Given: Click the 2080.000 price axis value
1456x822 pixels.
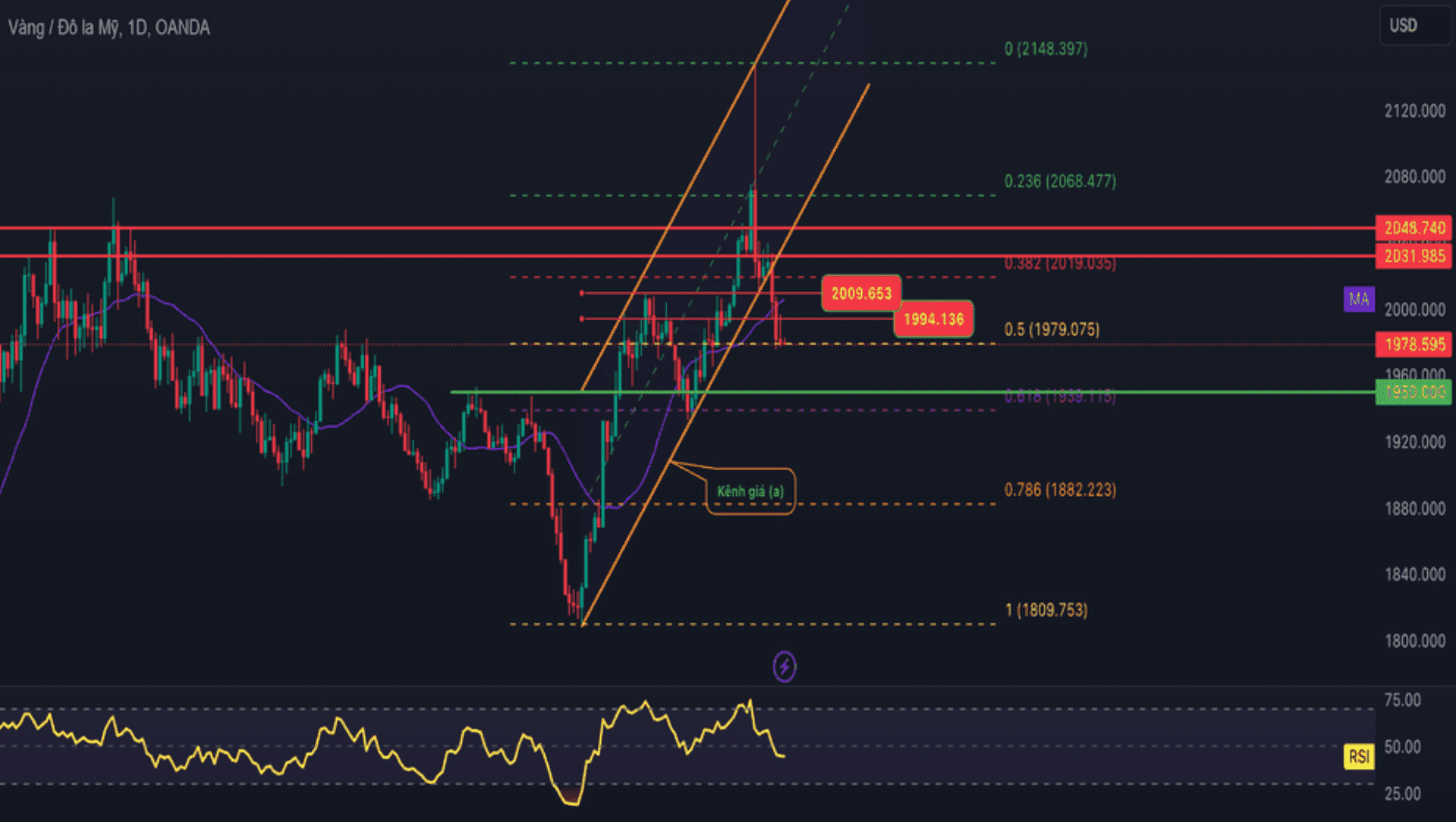Looking at the screenshot, I should tap(1414, 177).
